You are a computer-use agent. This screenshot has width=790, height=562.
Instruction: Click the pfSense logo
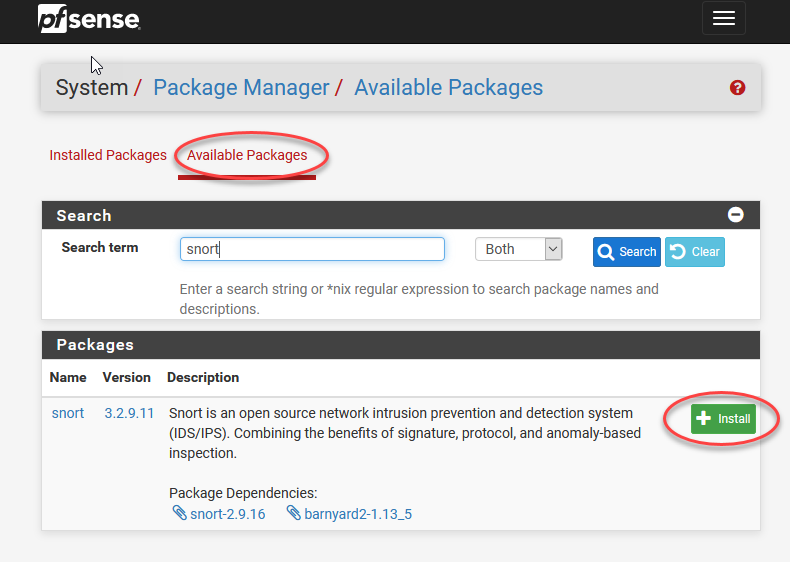tap(89, 19)
